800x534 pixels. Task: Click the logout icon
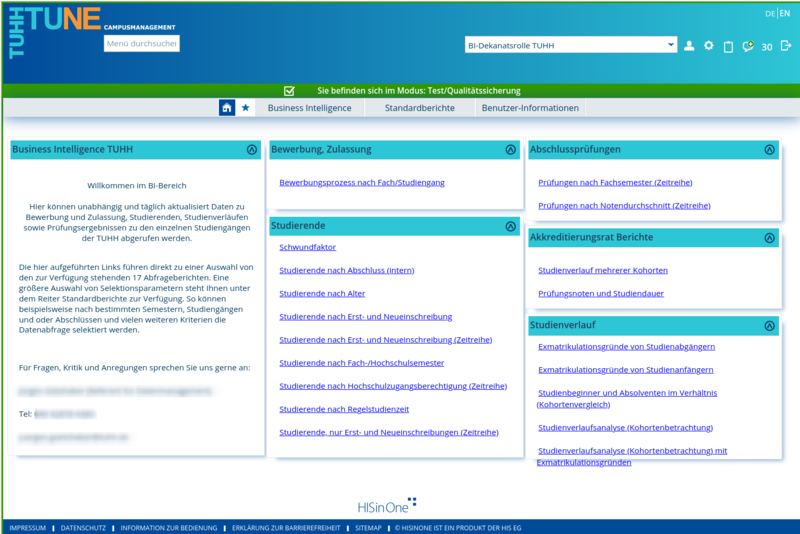click(786, 46)
